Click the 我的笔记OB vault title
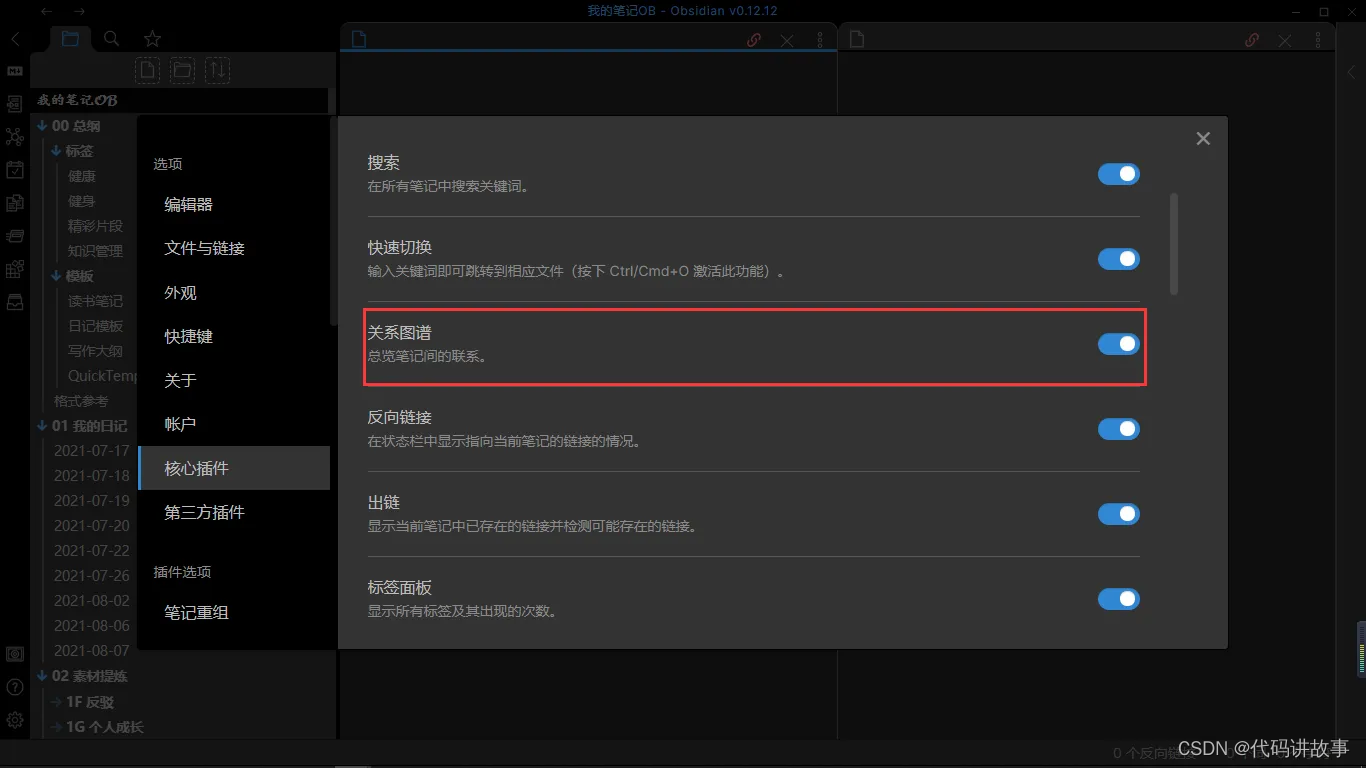Image resolution: width=1366 pixels, height=768 pixels. click(77, 100)
